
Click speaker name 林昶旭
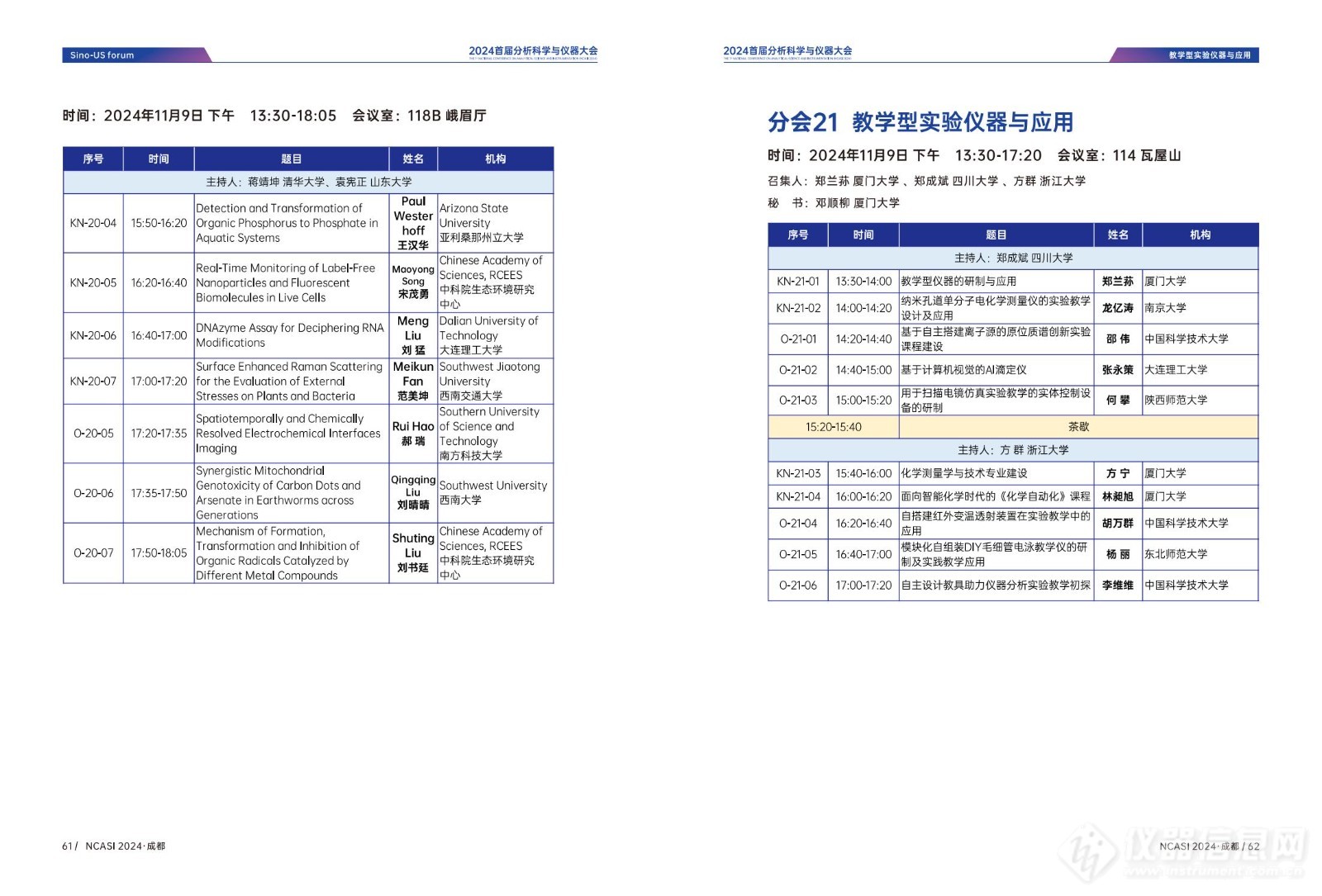point(1118,496)
